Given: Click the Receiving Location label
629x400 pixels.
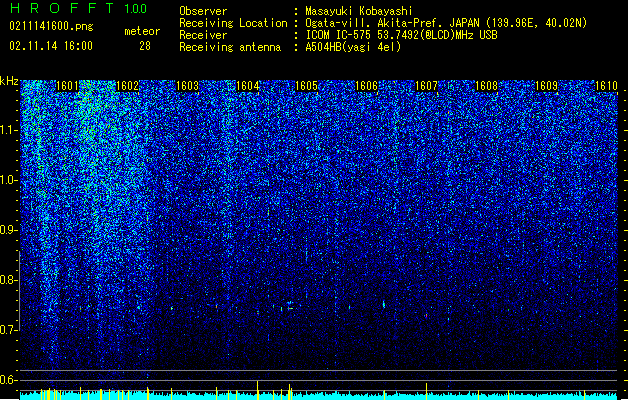Looking at the screenshot, I should click(x=233, y=23).
